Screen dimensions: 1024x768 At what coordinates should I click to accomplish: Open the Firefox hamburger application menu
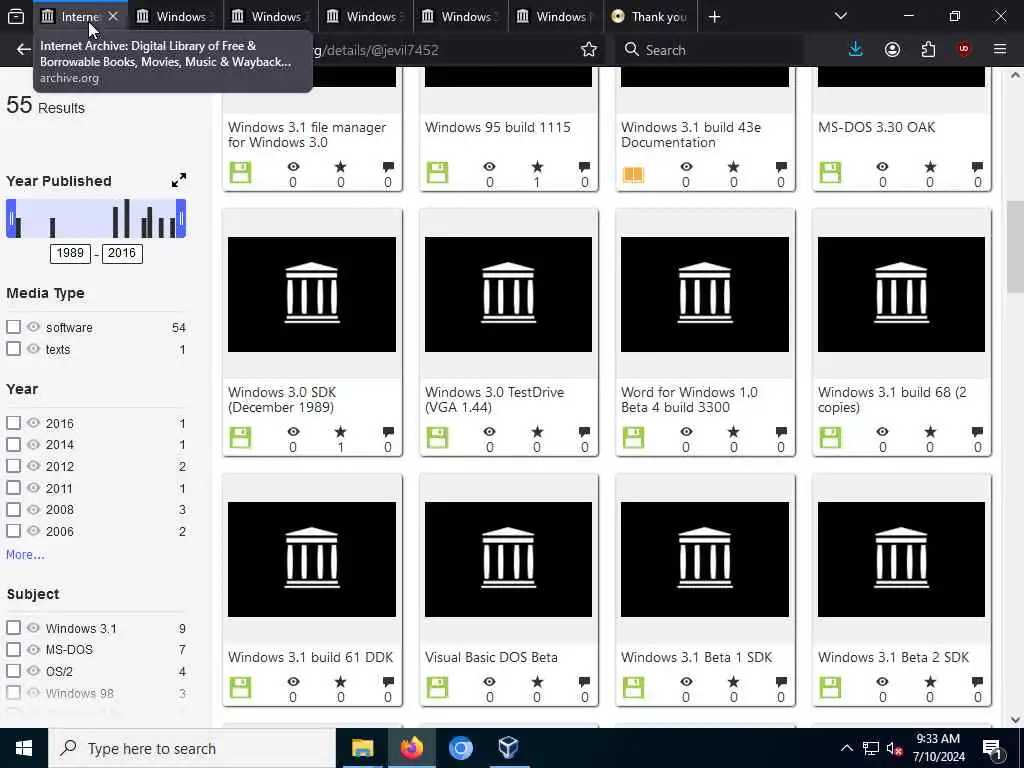coord(1000,50)
